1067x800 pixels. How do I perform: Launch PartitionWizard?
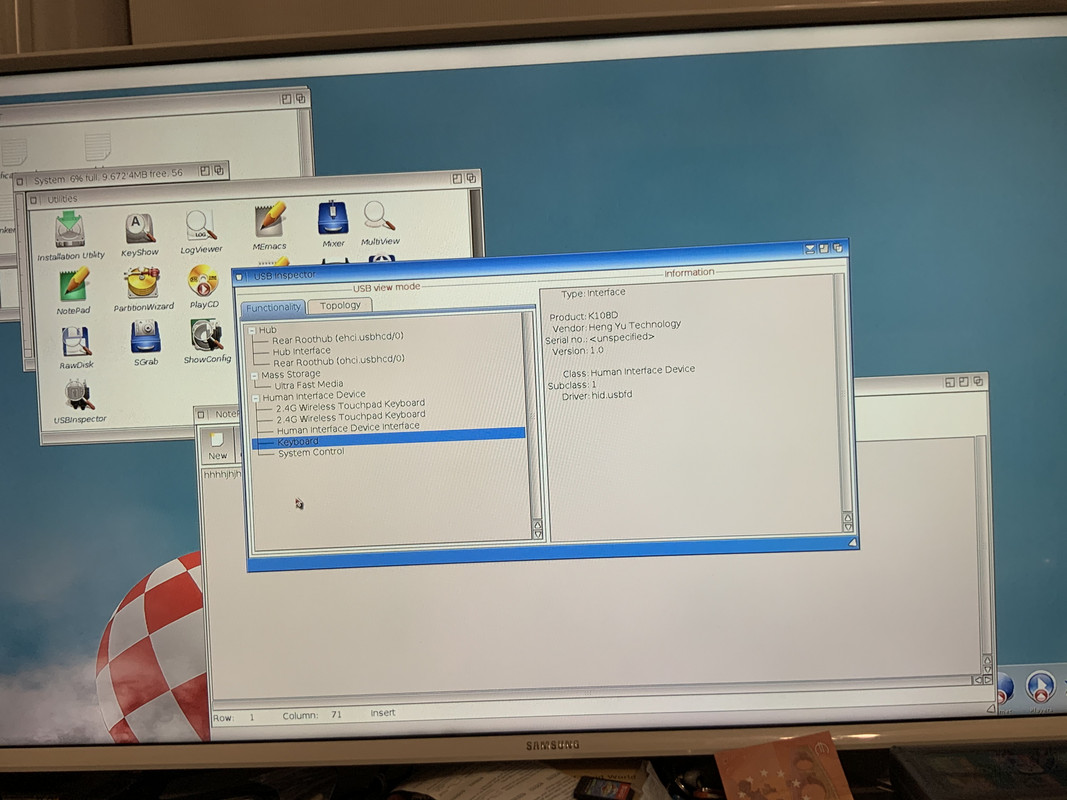pos(143,288)
